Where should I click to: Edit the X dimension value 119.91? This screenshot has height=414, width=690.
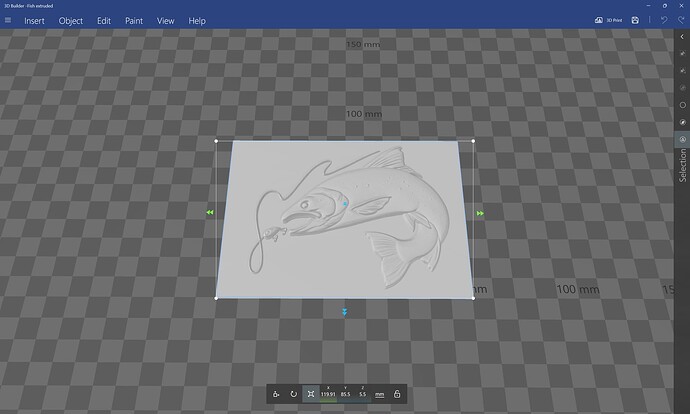point(328,394)
